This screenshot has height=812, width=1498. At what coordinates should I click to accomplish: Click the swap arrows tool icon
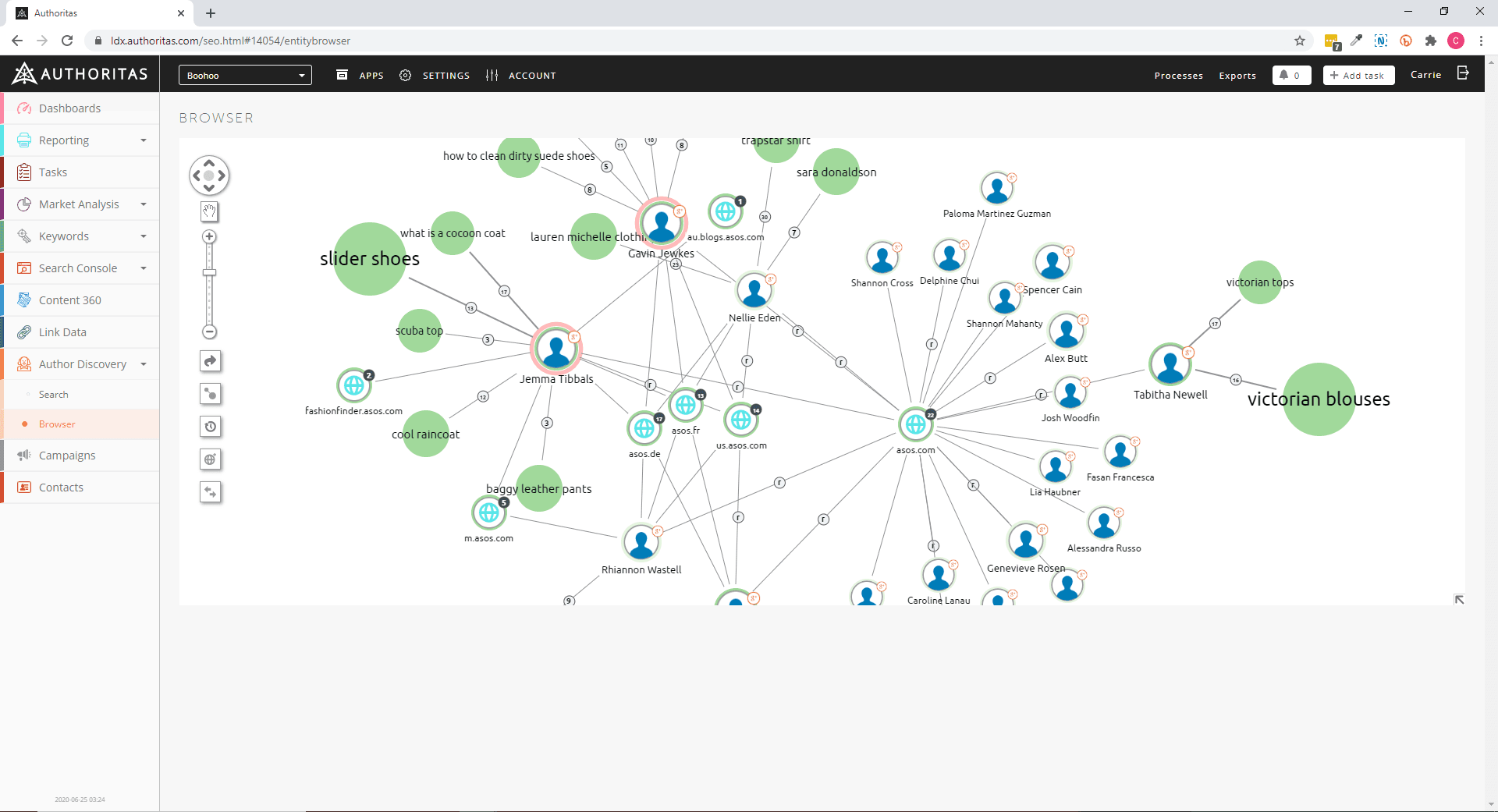point(210,492)
